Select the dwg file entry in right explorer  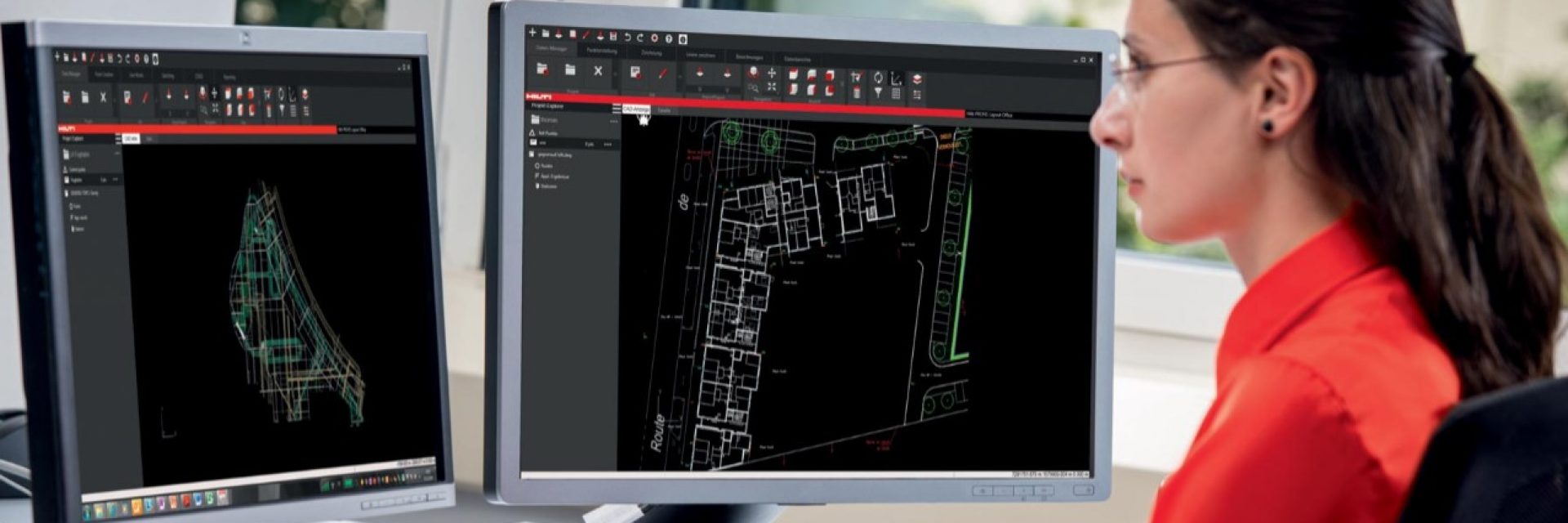[552, 155]
